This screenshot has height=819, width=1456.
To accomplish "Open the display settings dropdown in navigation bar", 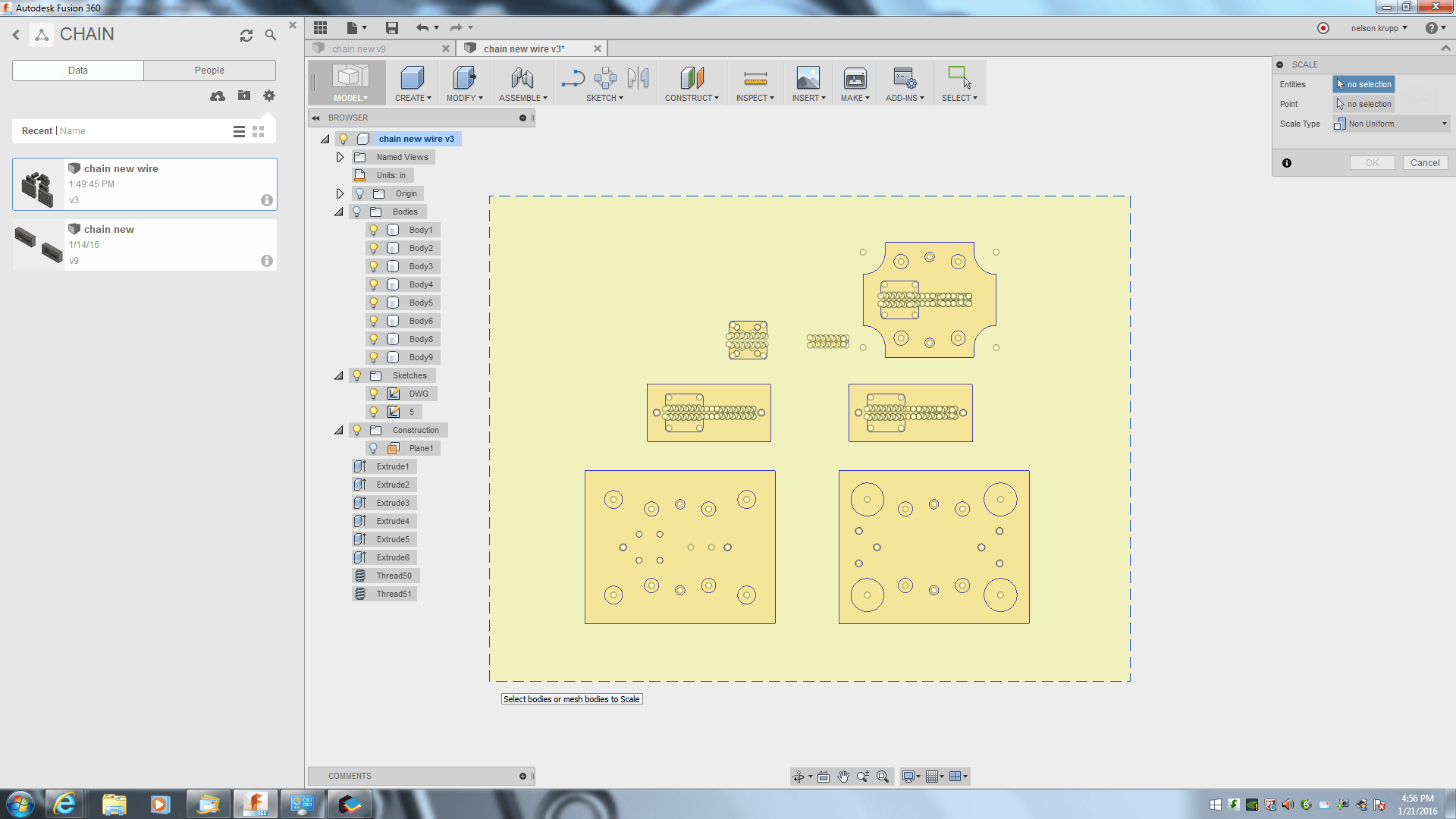I will 911,777.
